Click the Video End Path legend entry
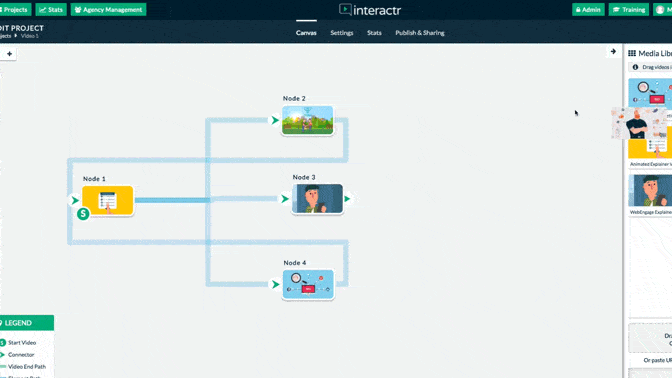The image size is (672, 378). pyautogui.click(x=23, y=367)
